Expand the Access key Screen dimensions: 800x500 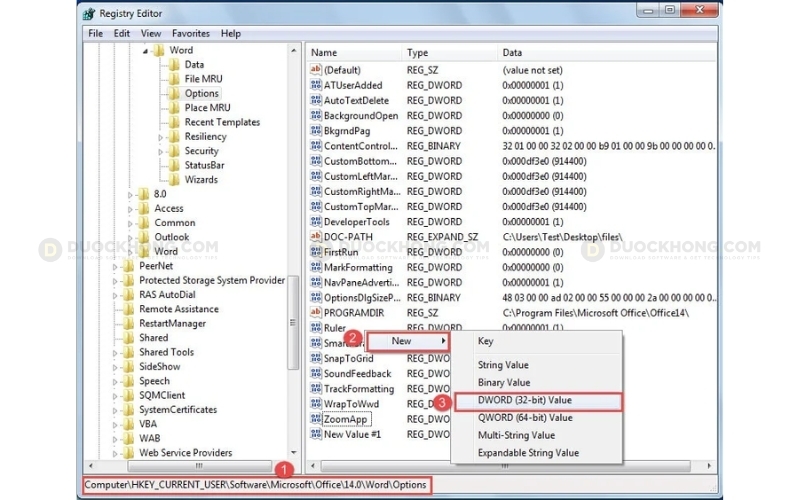(130, 209)
